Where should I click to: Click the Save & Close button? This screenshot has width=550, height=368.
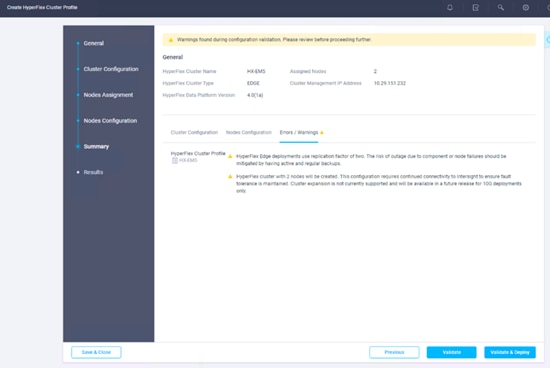[x=96, y=352]
